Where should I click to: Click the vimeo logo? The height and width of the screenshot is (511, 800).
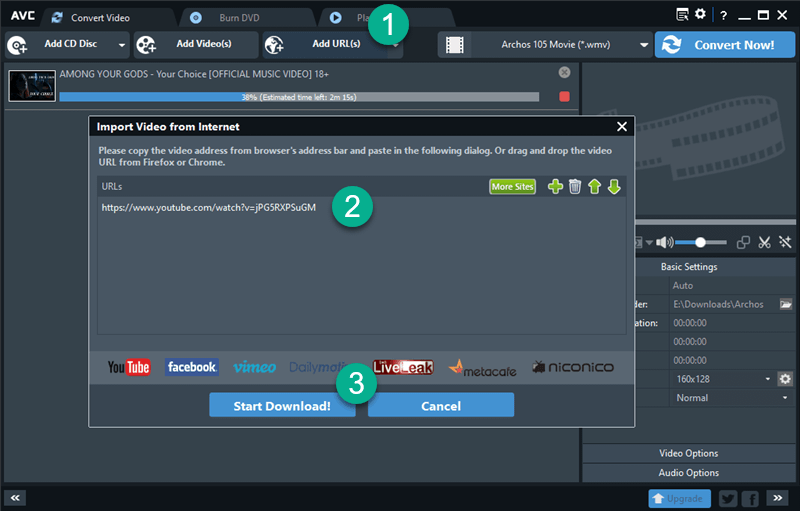255,367
